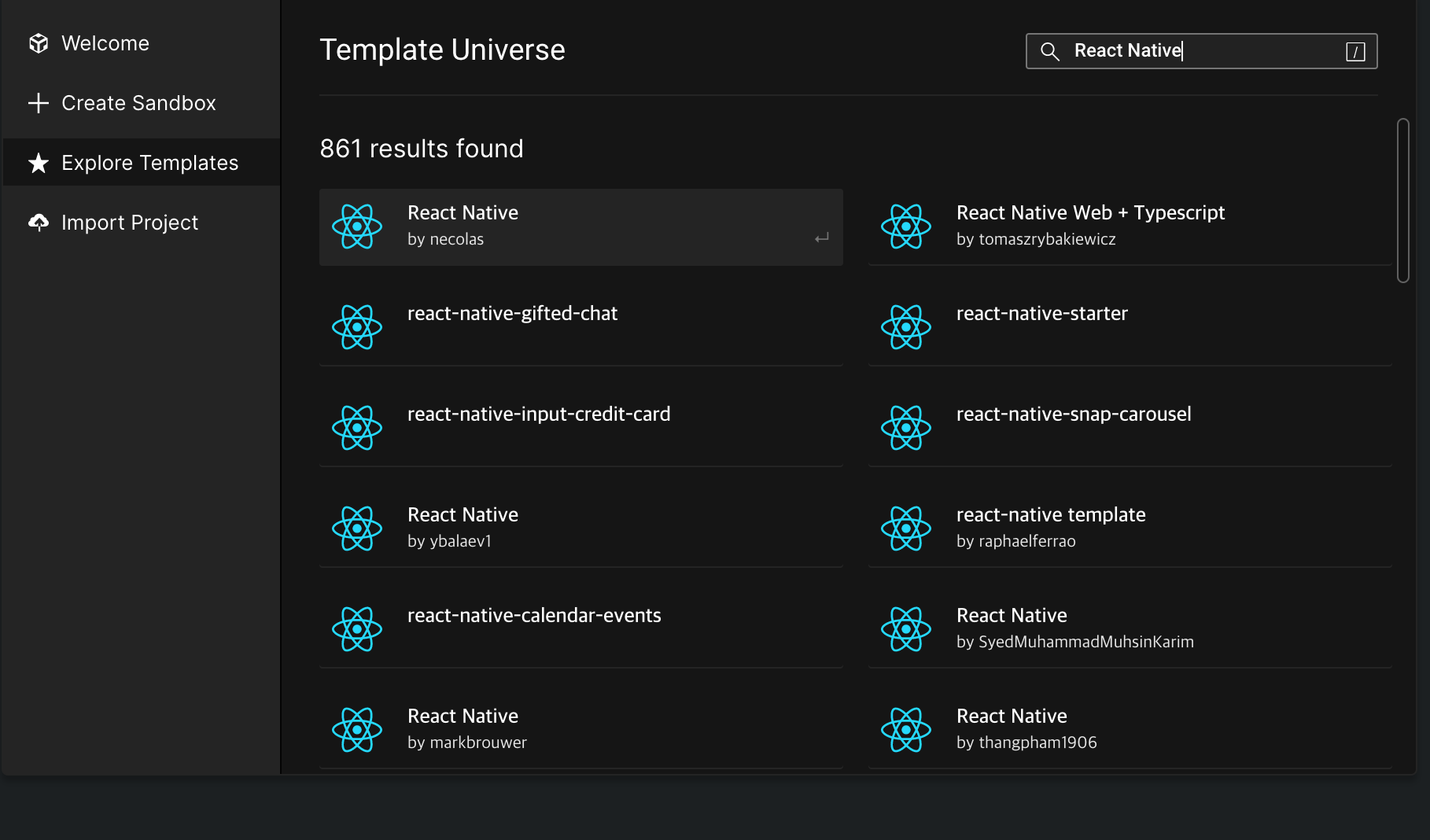This screenshot has height=840, width=1430.
Task: Select the react-native-snap-carousel template
Action: coord(1130,428)
